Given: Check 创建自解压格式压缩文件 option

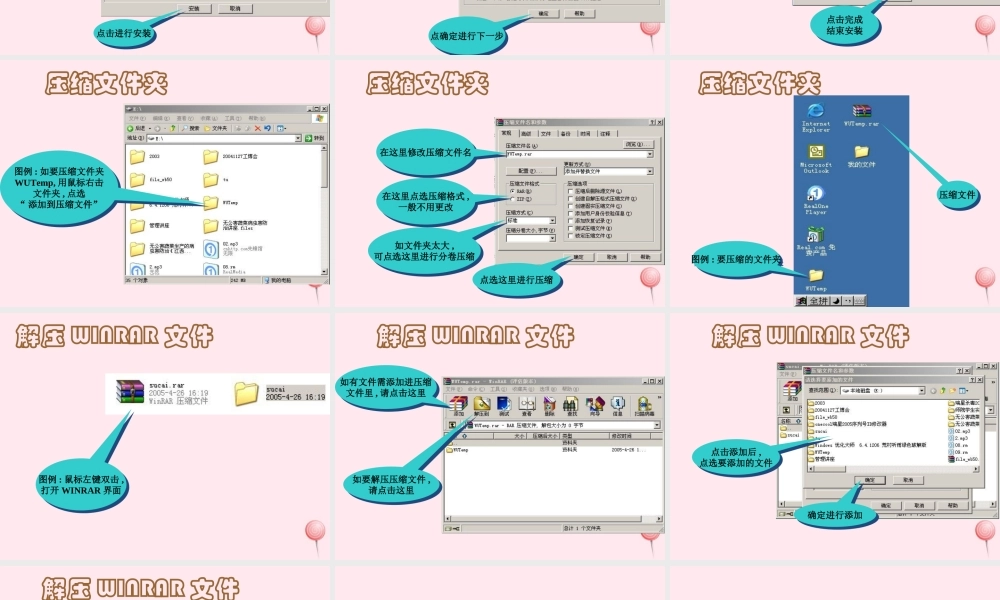Looking at the screenshot, I should point(571,198).
